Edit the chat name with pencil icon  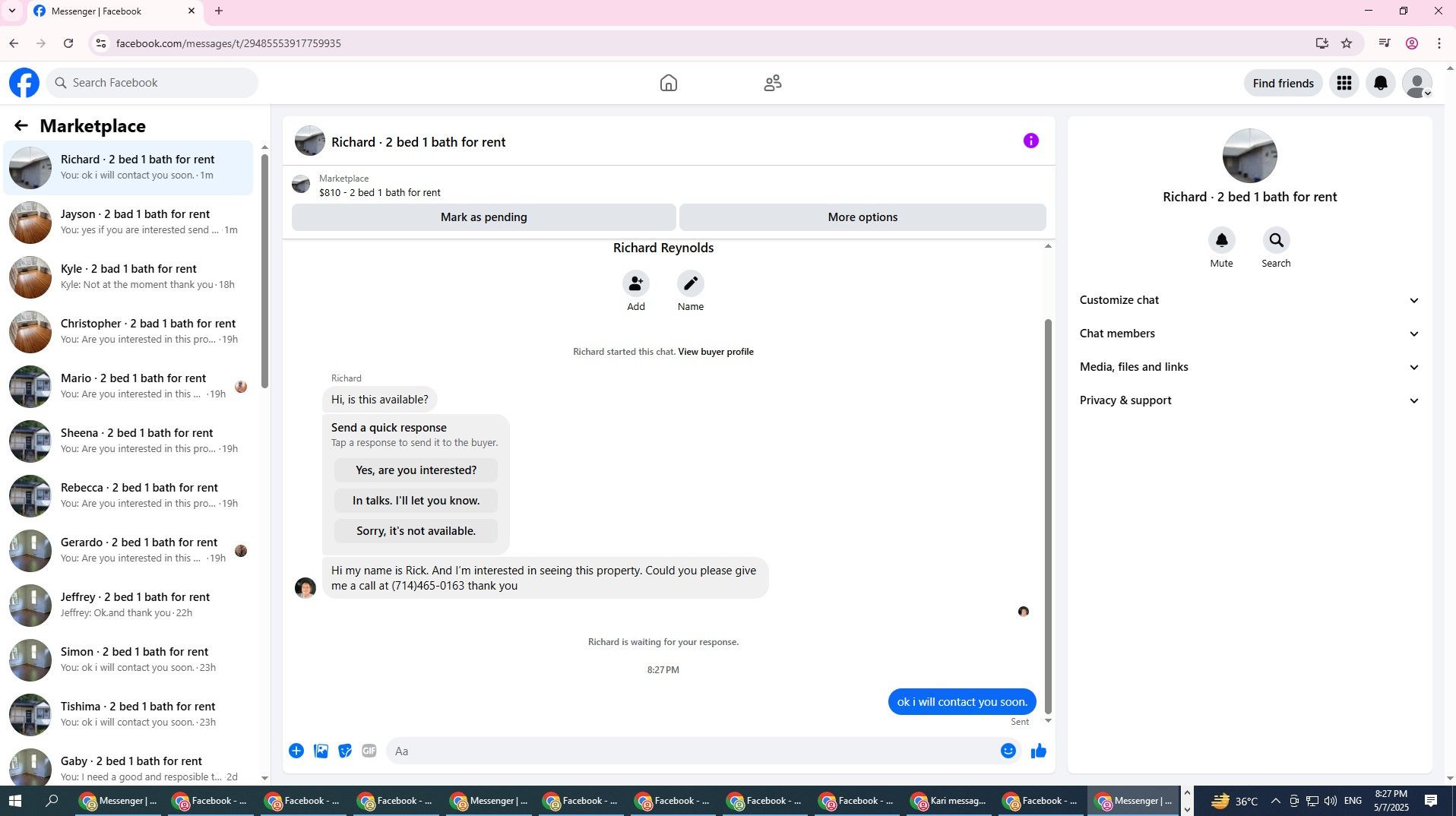click(x=690, y=283)
